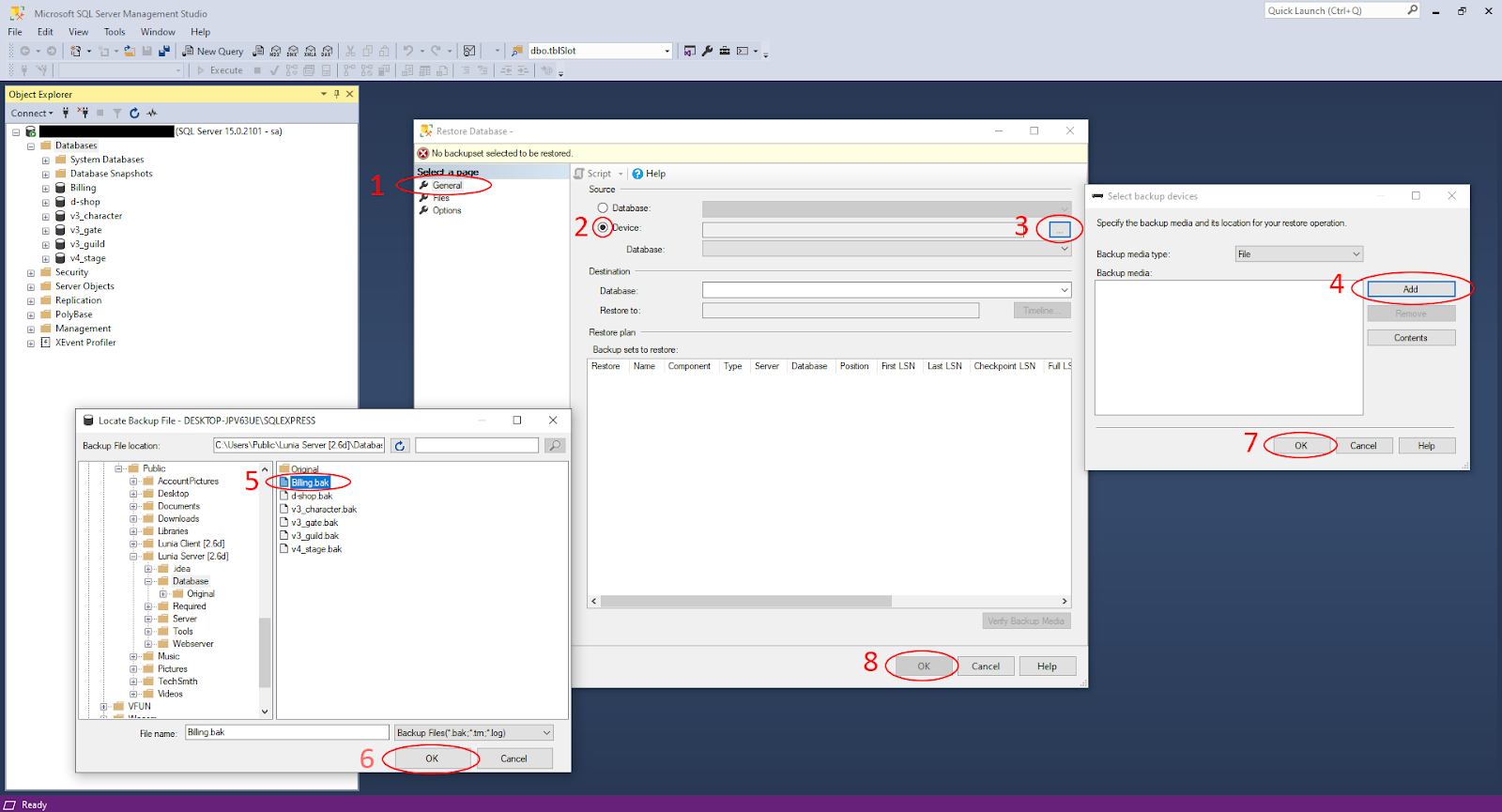Select the Database source radio button

point(603,208)
